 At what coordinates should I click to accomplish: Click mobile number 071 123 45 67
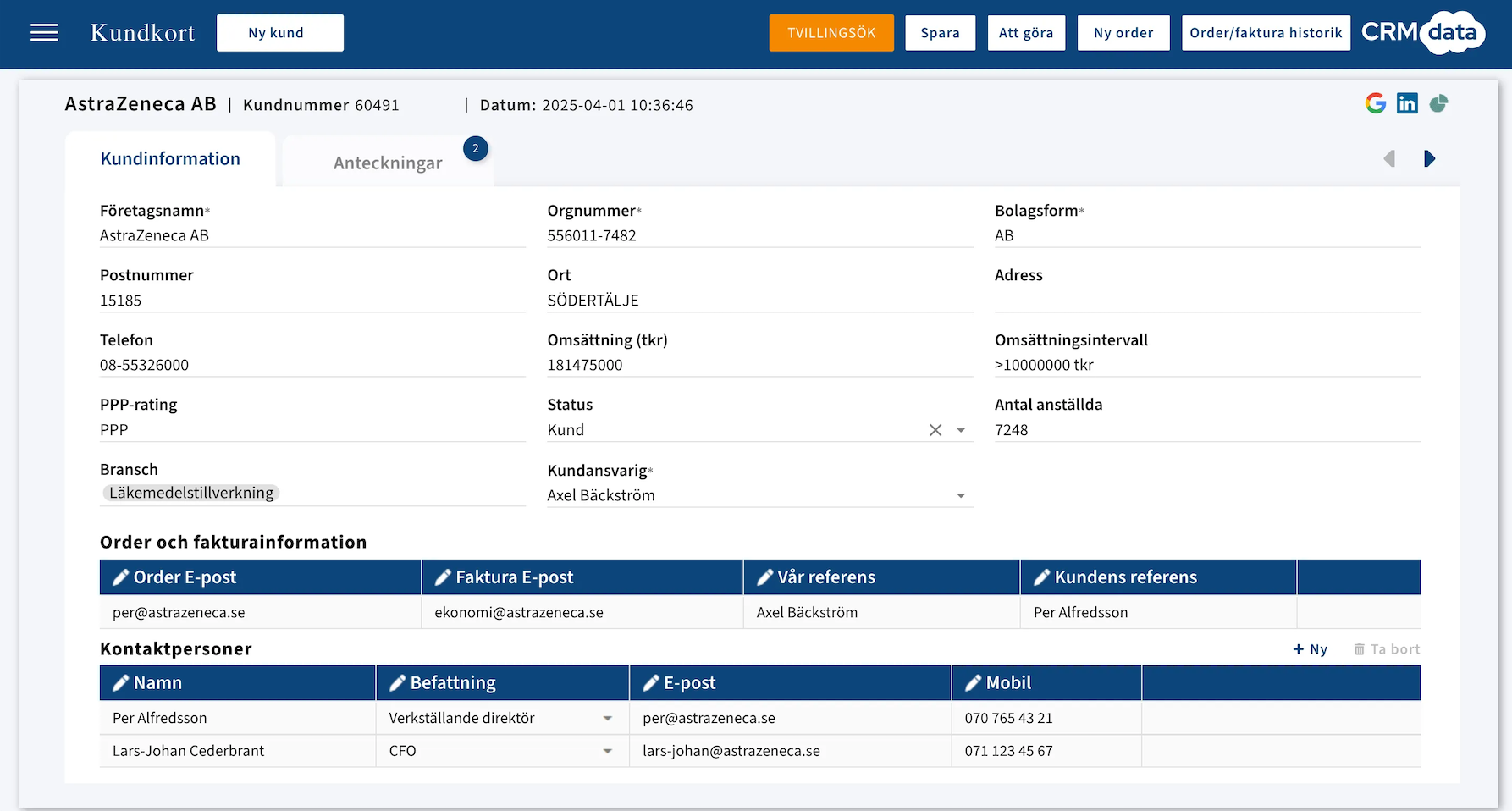(1046, 752)
